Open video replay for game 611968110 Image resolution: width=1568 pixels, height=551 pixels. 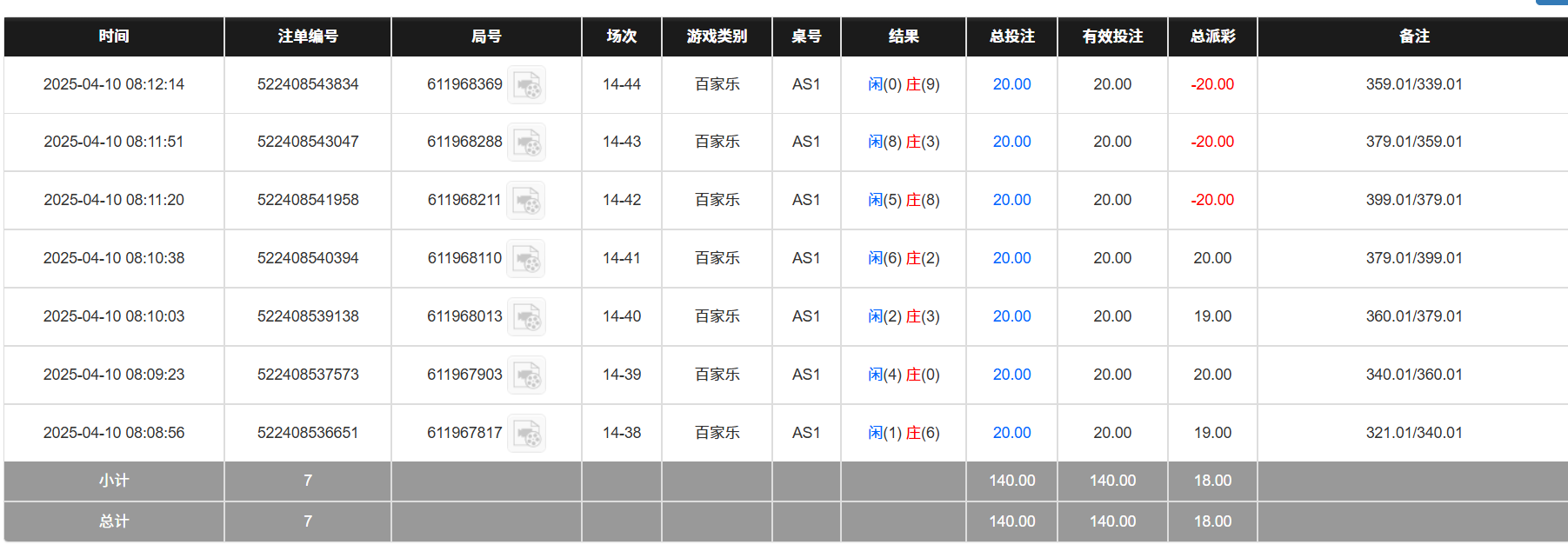tap(527, 258)
